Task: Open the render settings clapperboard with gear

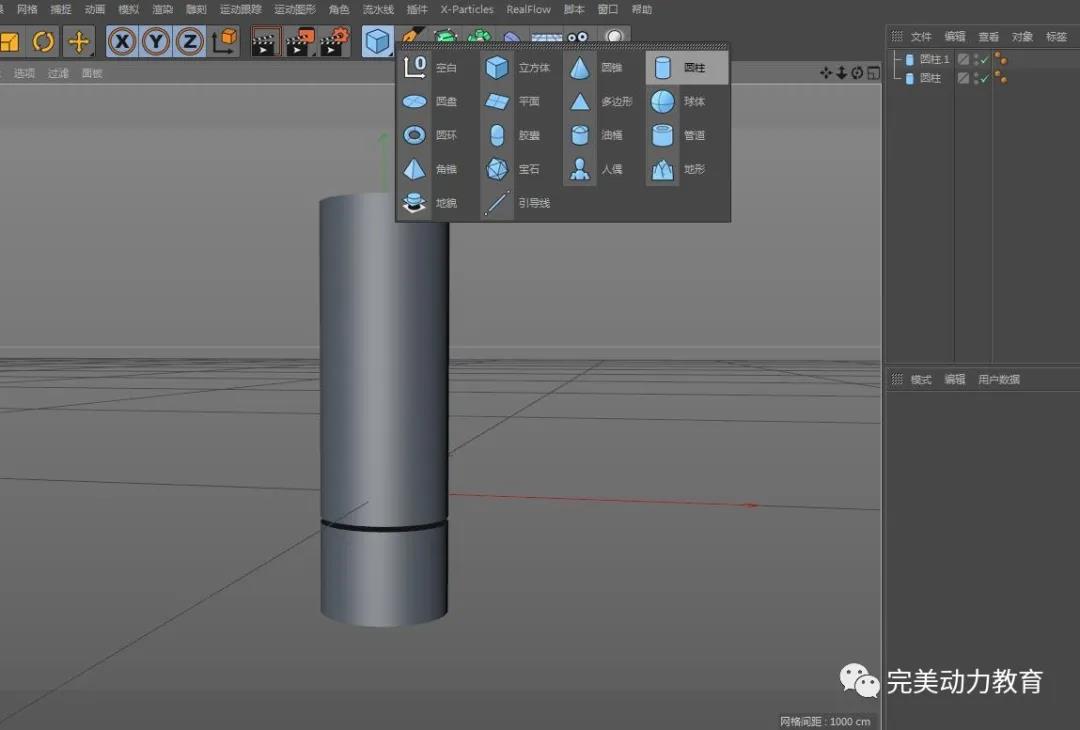Action: pos(335,42)
